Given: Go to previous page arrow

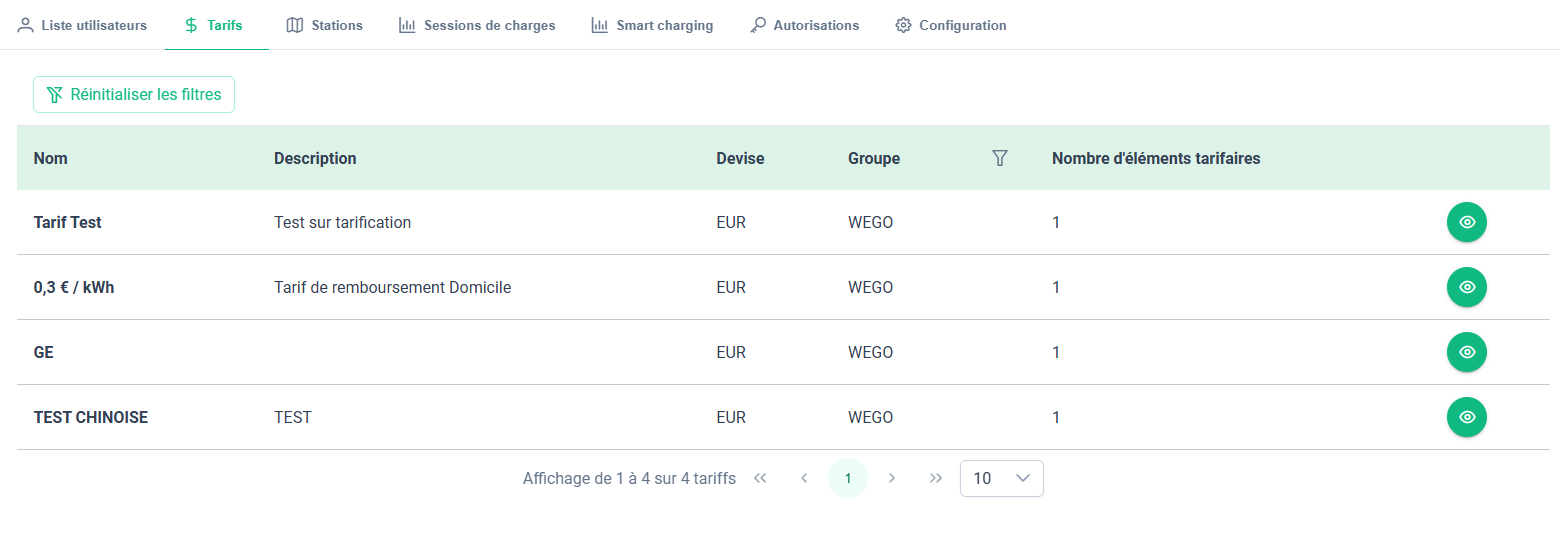Looking at the screenshot, I should [804, 478].
